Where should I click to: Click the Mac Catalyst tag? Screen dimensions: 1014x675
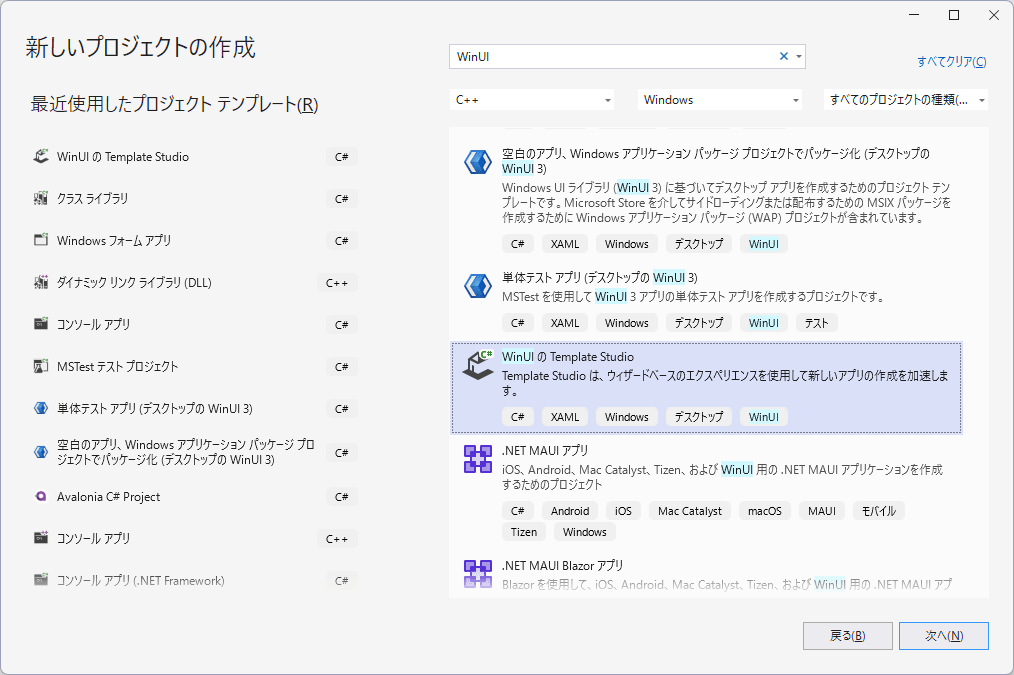tap(690, 511)
